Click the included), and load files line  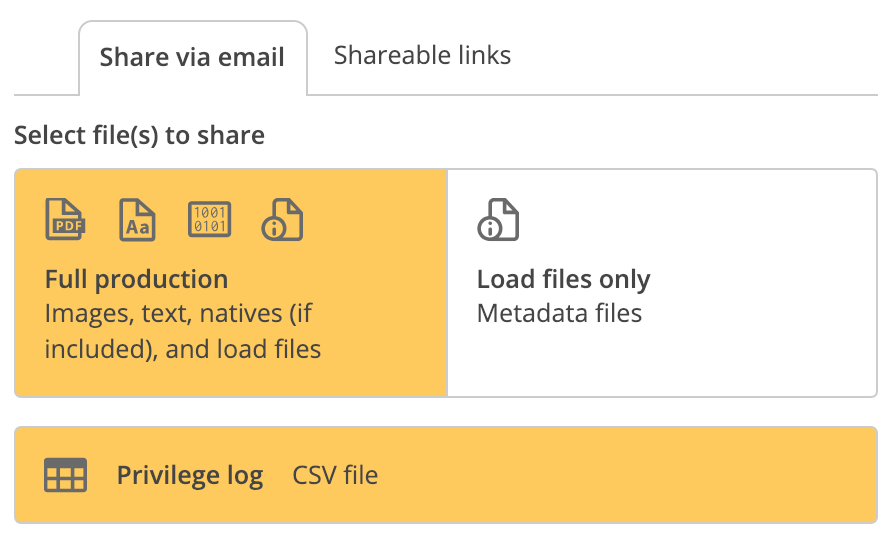point(183,350)
